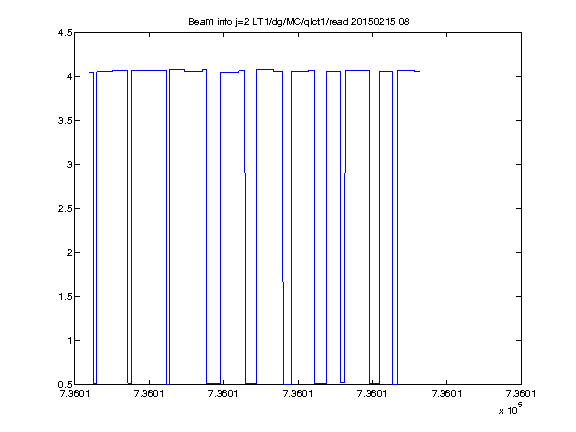
Task: Click the right endpoint of the blue trace
Action: 420,72
